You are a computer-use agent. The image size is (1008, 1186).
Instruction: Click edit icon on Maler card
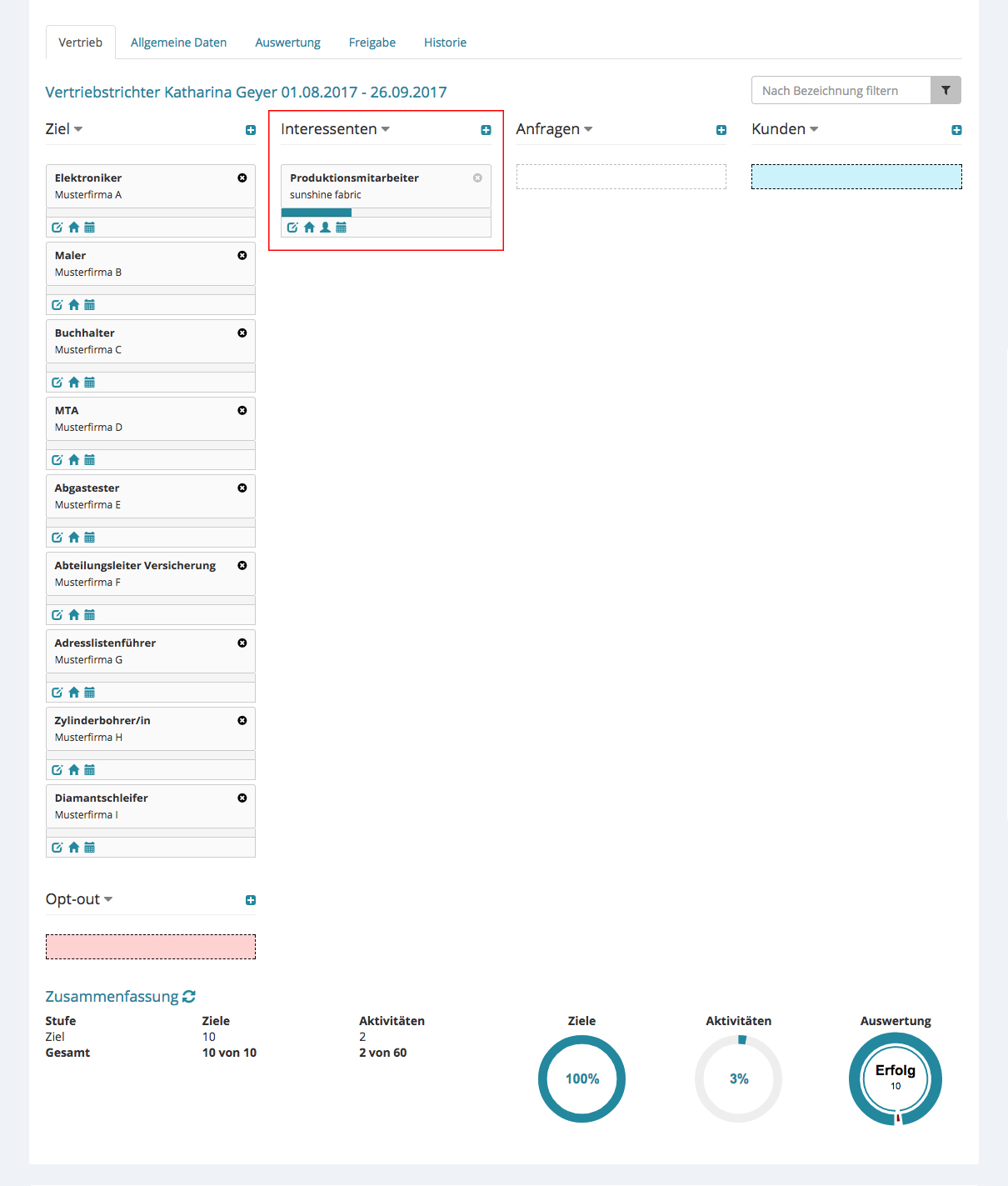tap(57, 305)
